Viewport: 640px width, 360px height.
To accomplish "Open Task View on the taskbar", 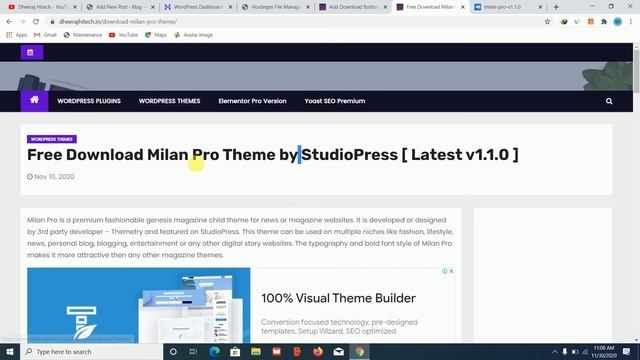I will click(x=193, y=351).
